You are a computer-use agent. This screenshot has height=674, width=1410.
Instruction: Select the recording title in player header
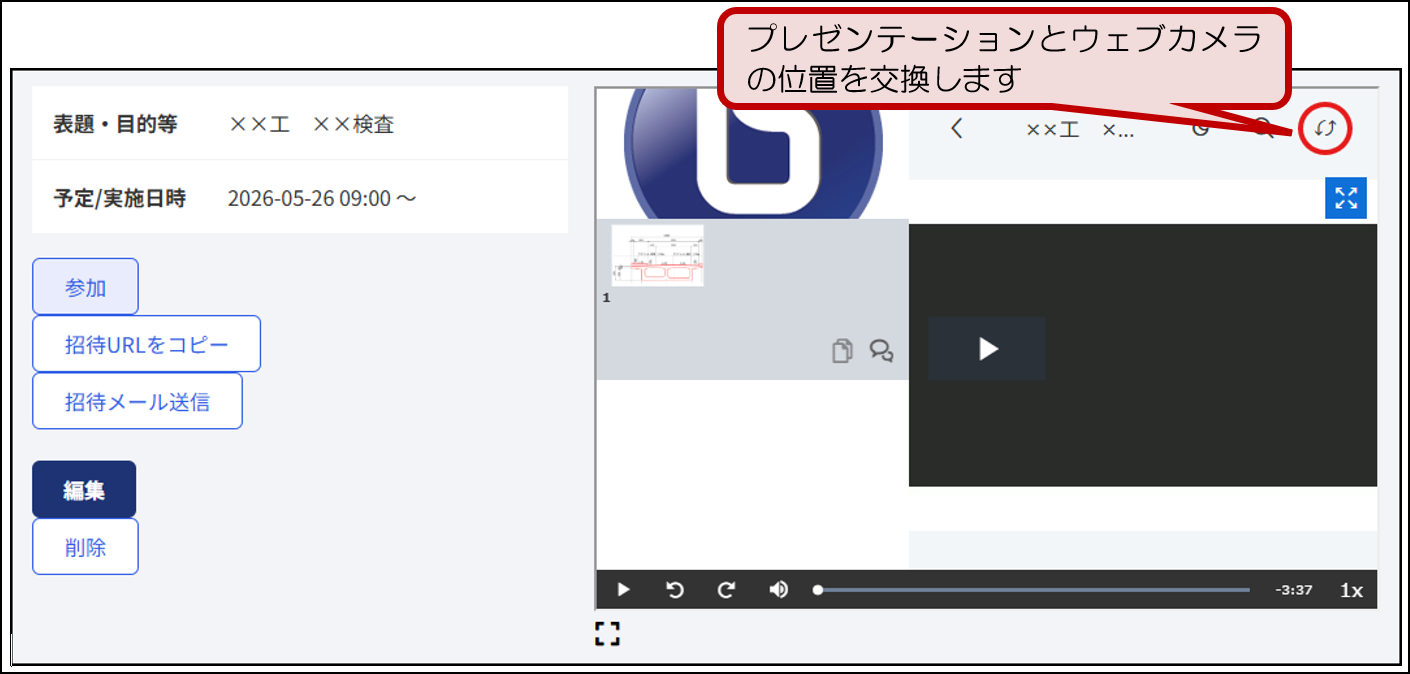pyautogui.click(x=1080, y=129)
